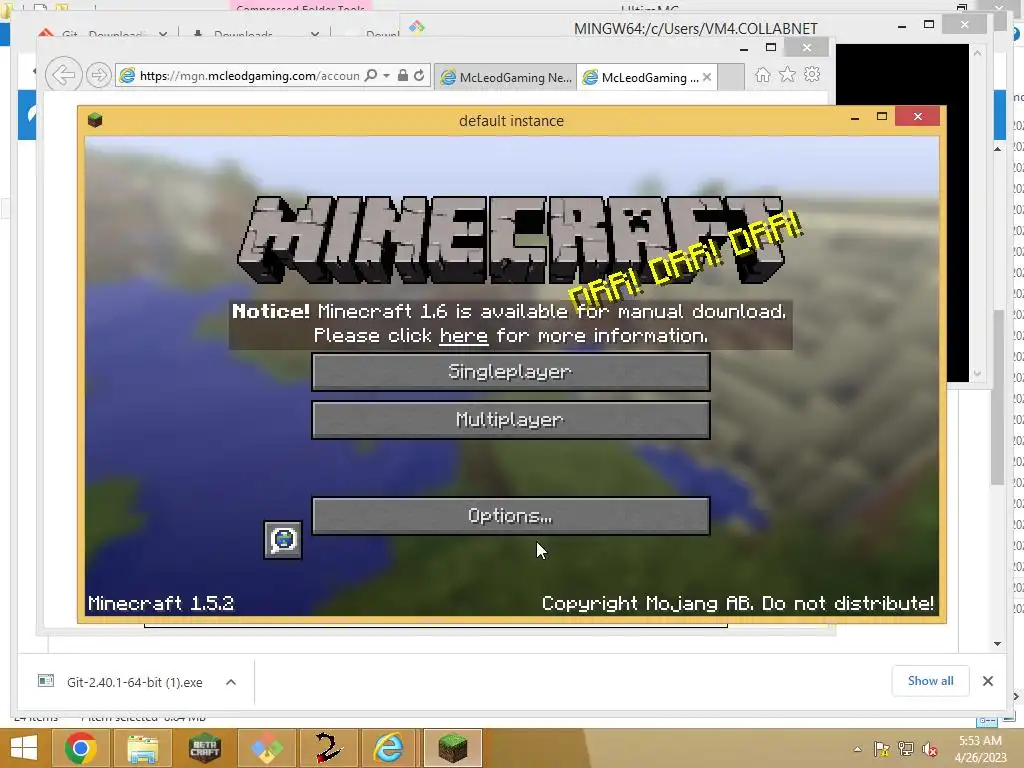Click the MINGW64 terminal title bar
Viewport: 1024px width, 768px height.
point(696,28)
